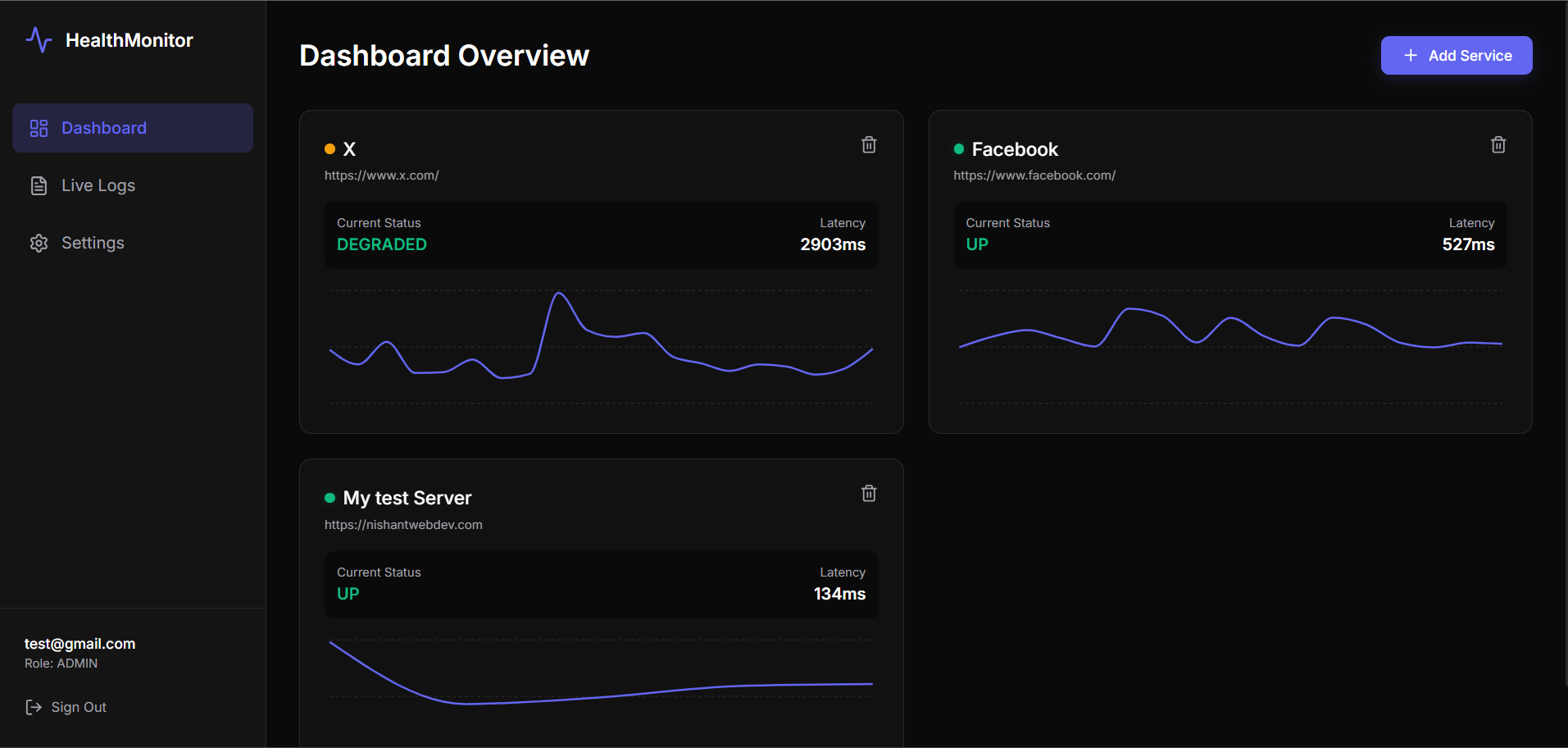This screenshot has height=748, width=1568.
Task: Click the https://nishantwebdev.com URL
Action: [x=403, y=525]
